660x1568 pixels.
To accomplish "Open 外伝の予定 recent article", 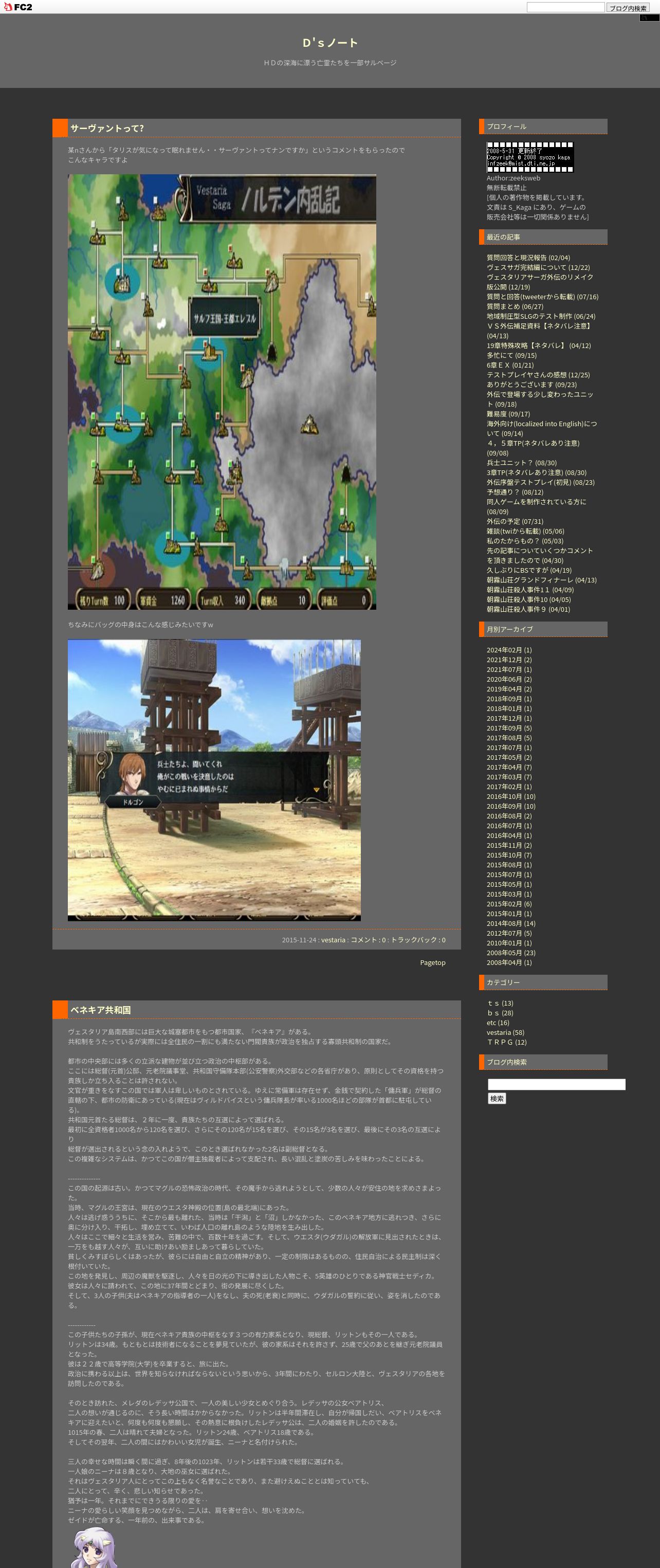I will [515, 521].
